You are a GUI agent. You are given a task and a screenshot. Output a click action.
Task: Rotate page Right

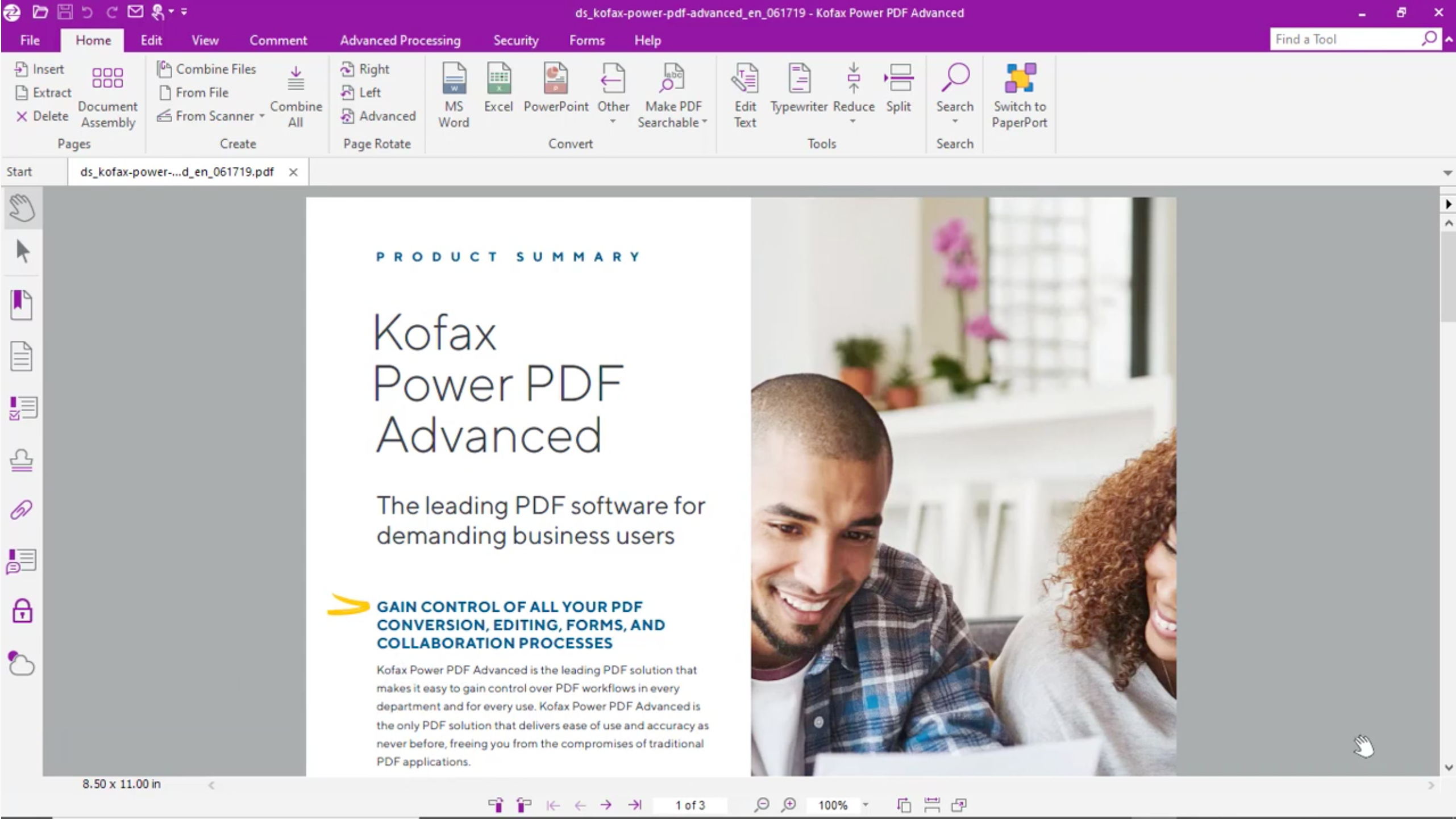click(x=365, y=69)
